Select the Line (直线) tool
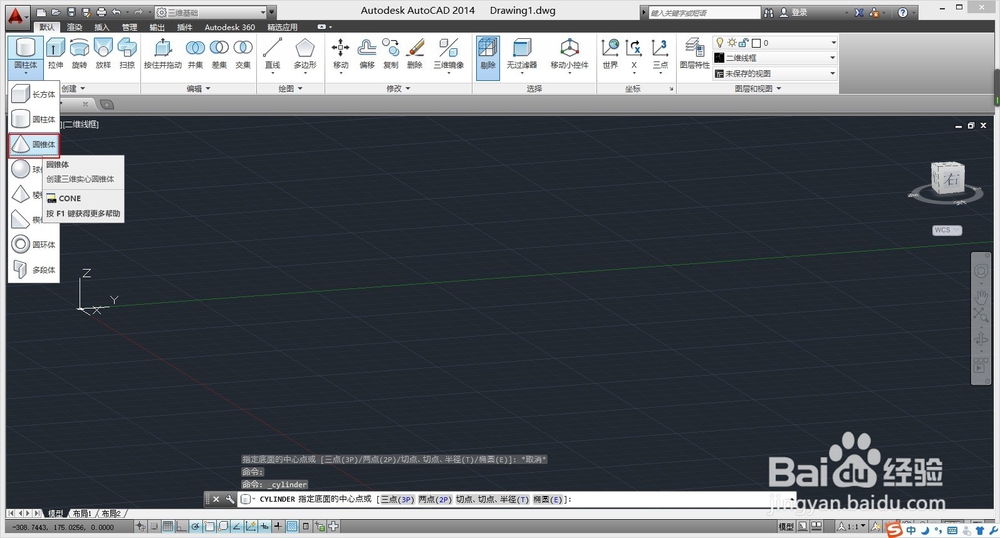The width and height of the screenshot is (1000, 538). click(272, 54)
